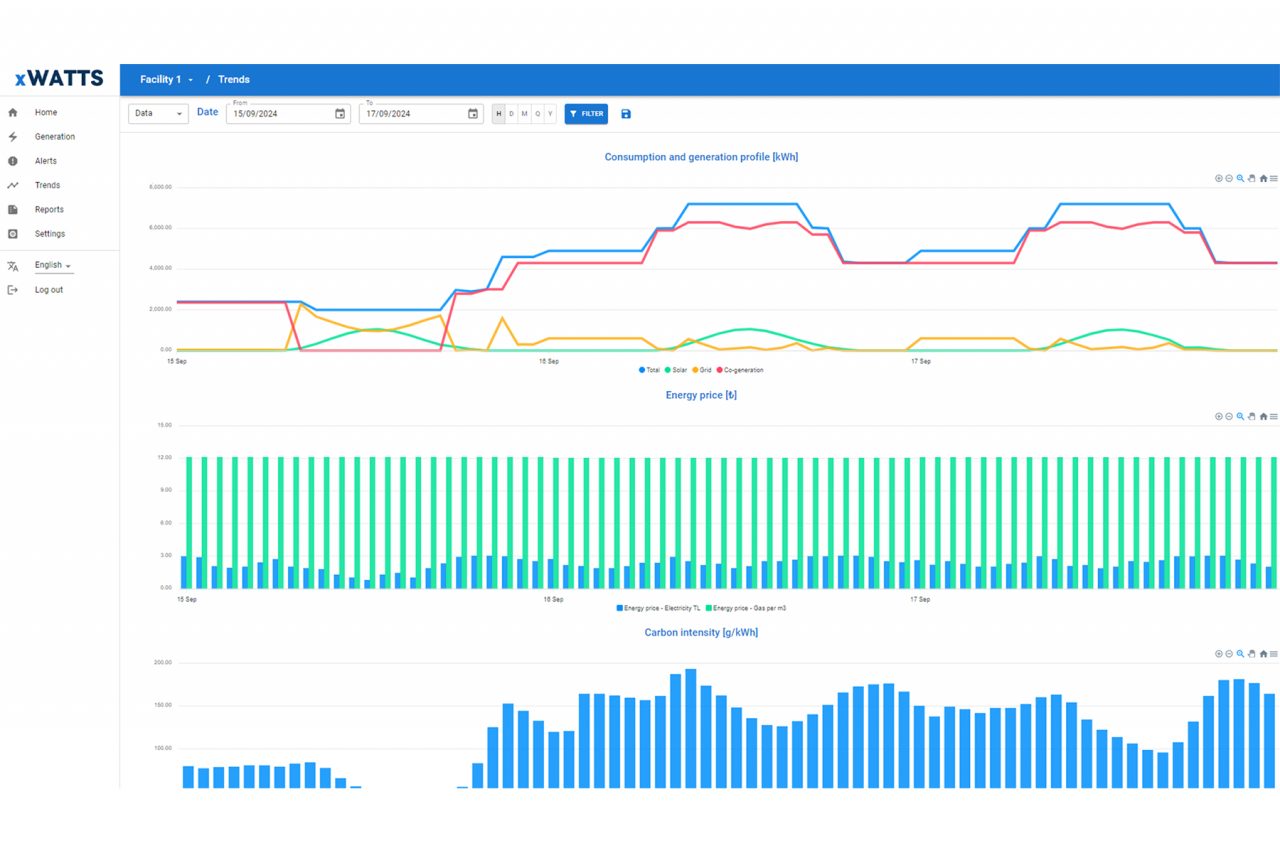The width and height of the screenshot is (1280, 853).
Task: Open hamburger menu icon on Carbon intensity chart
Action: 1273,653
